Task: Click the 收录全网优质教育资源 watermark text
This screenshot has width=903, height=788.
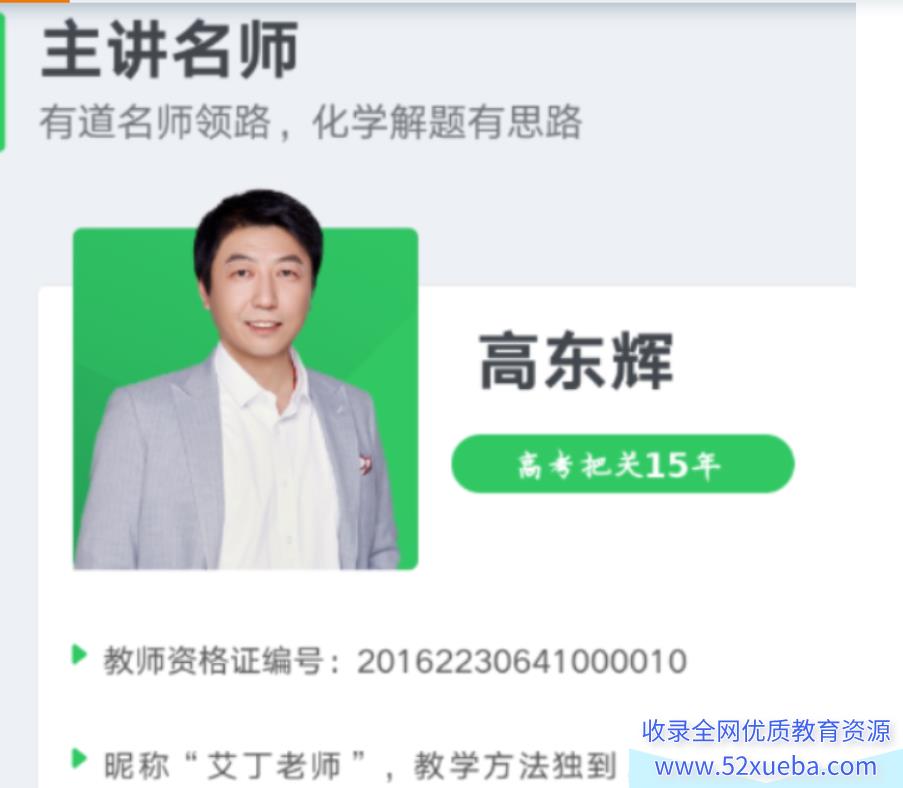Action: 766,731
